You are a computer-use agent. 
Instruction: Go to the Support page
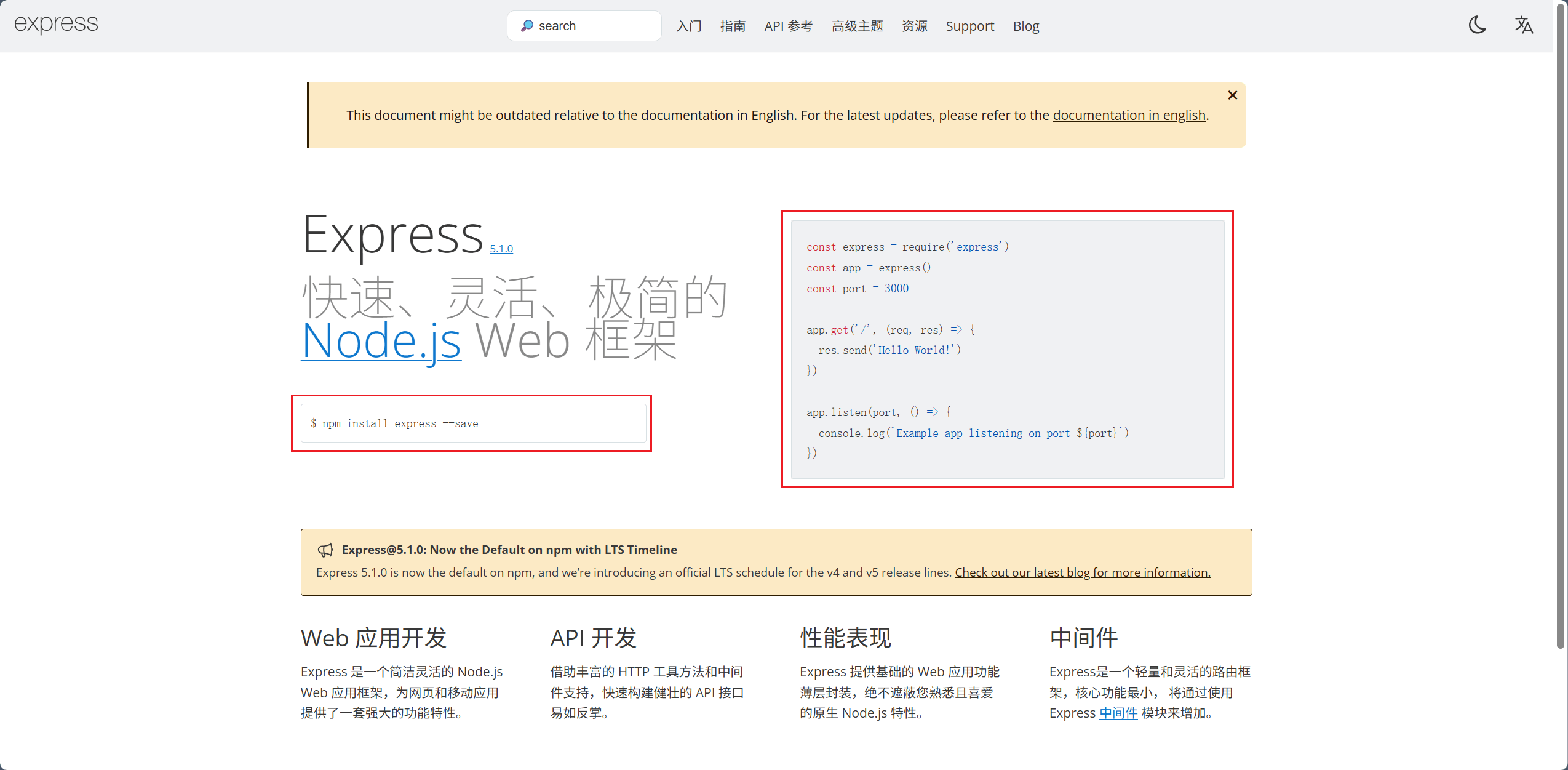[x=969, y=26]
